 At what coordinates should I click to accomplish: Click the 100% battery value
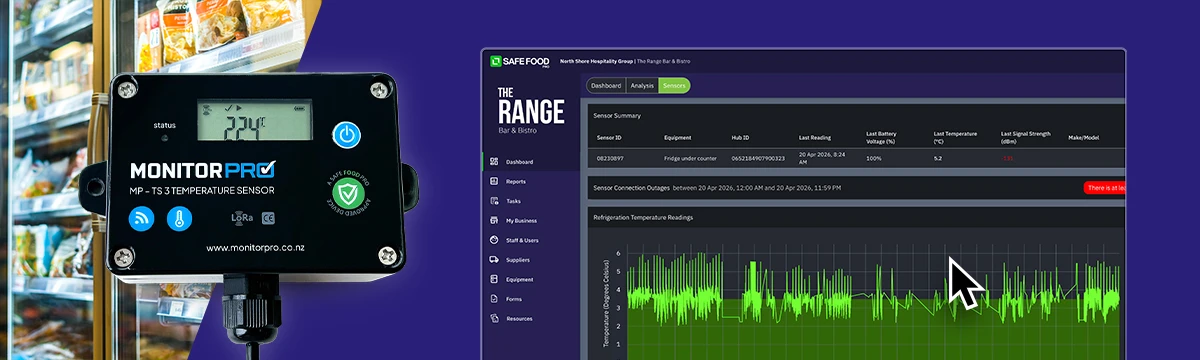pos(873,158)
